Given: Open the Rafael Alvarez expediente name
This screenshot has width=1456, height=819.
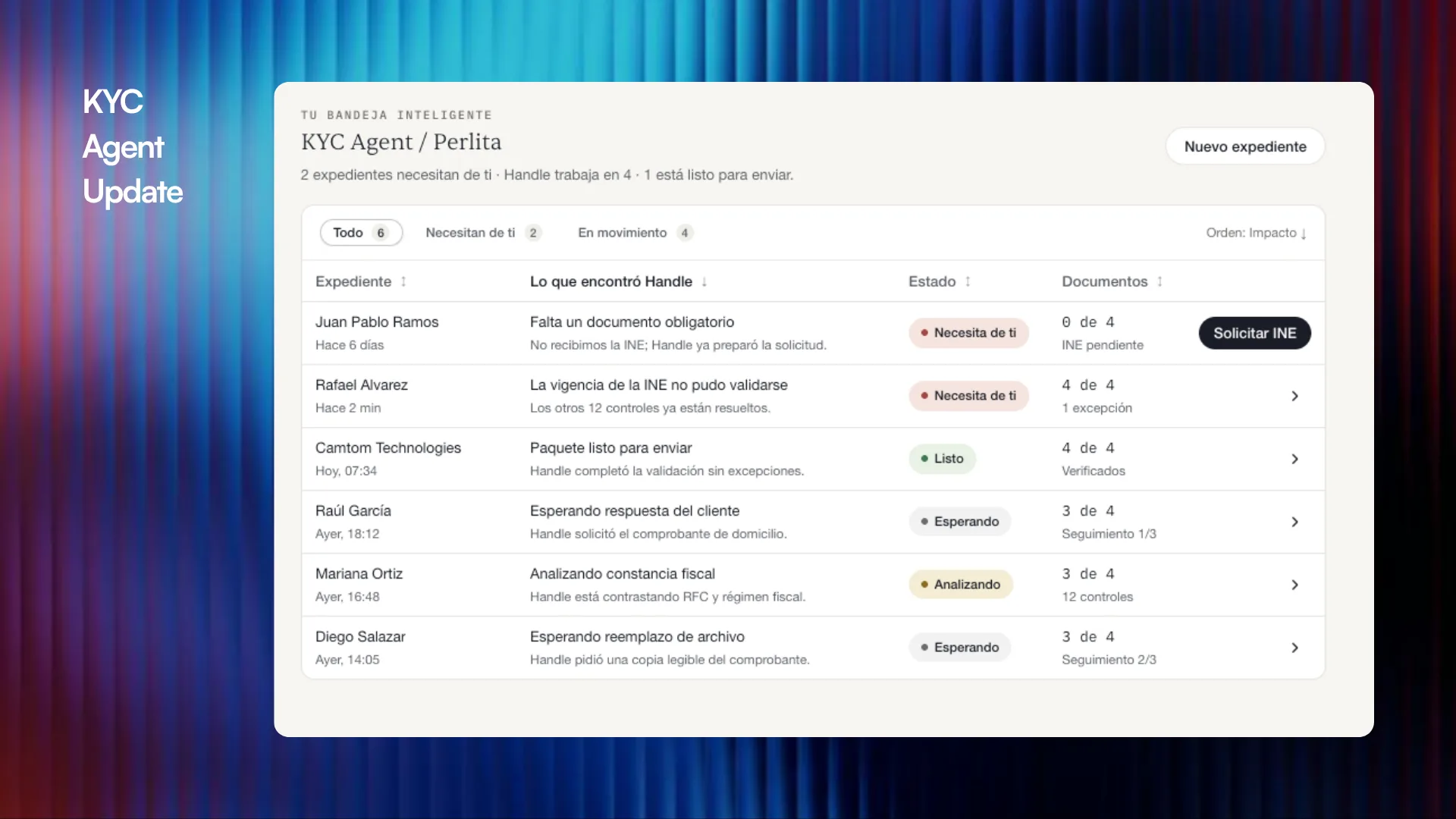Looking at the screenshot, I should pos(362,385).
